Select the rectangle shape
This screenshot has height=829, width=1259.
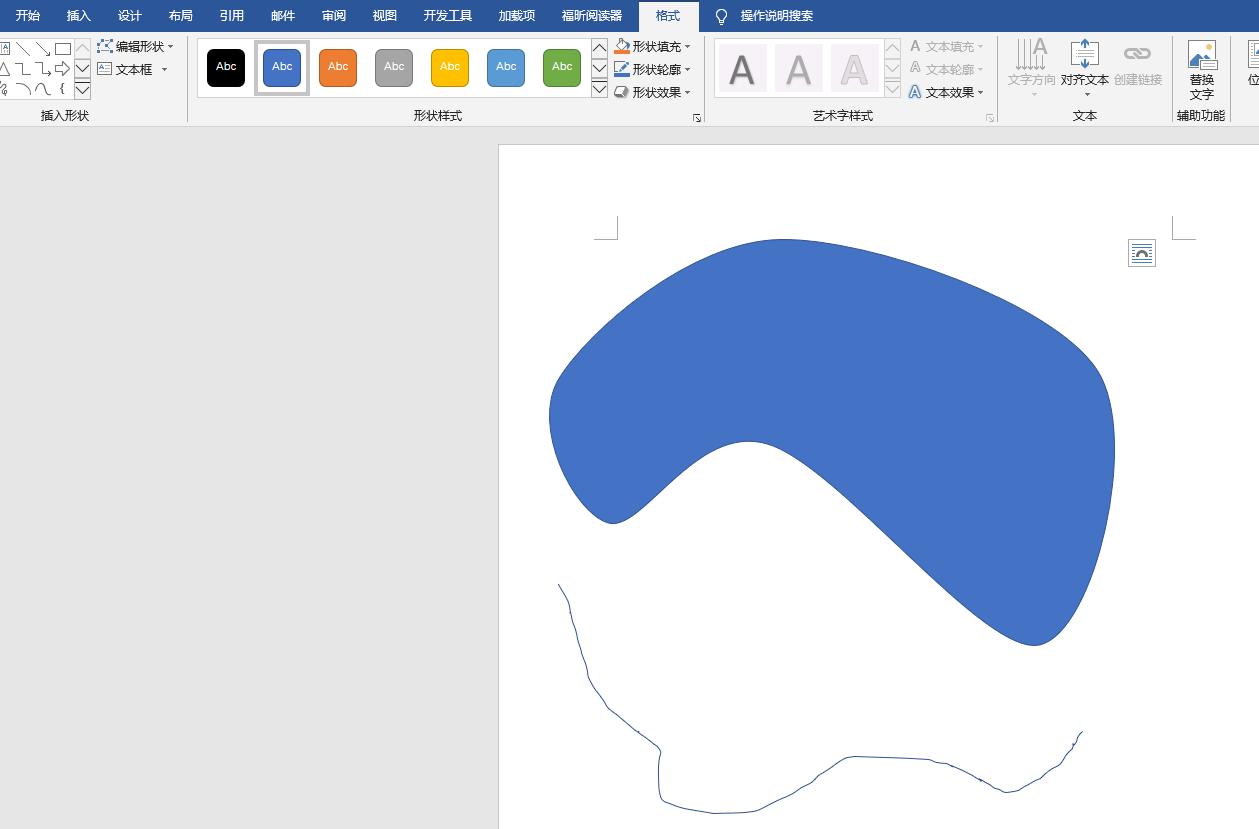(63, 49)
